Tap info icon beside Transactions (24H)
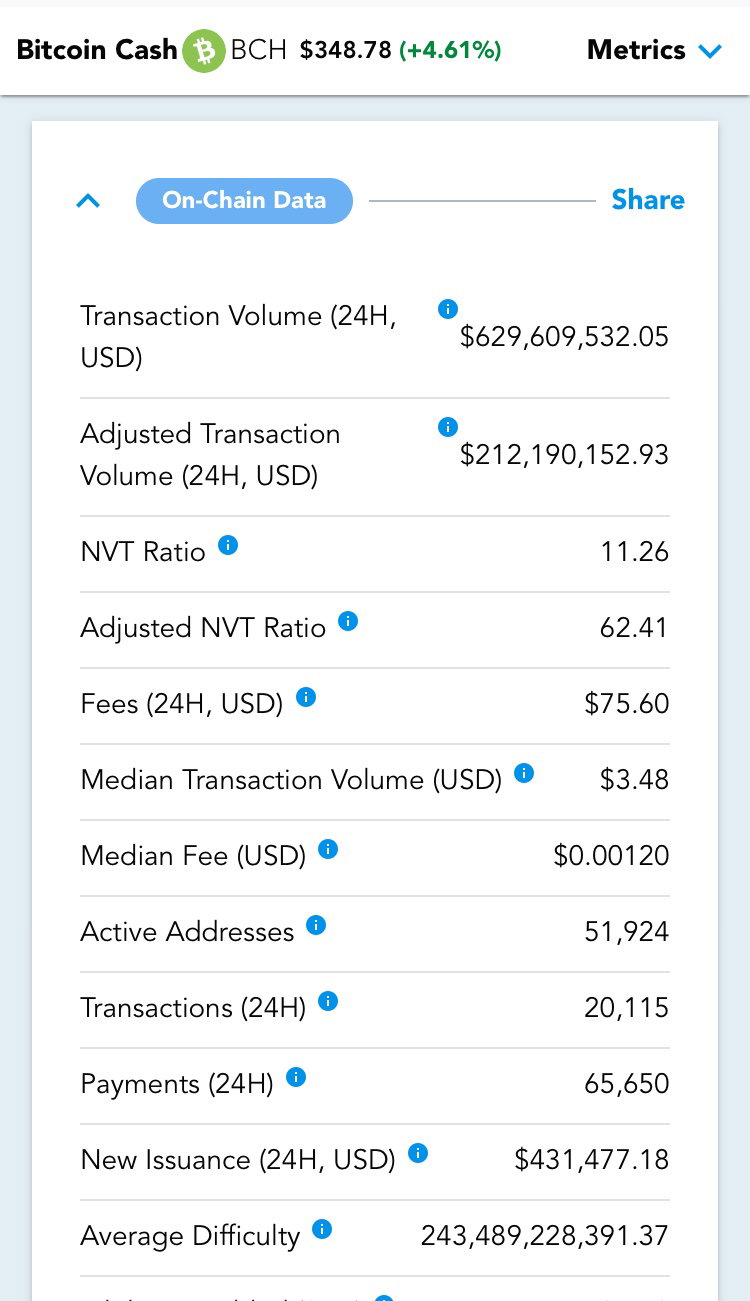The image size is (750, 1301). coord(328,1001)
